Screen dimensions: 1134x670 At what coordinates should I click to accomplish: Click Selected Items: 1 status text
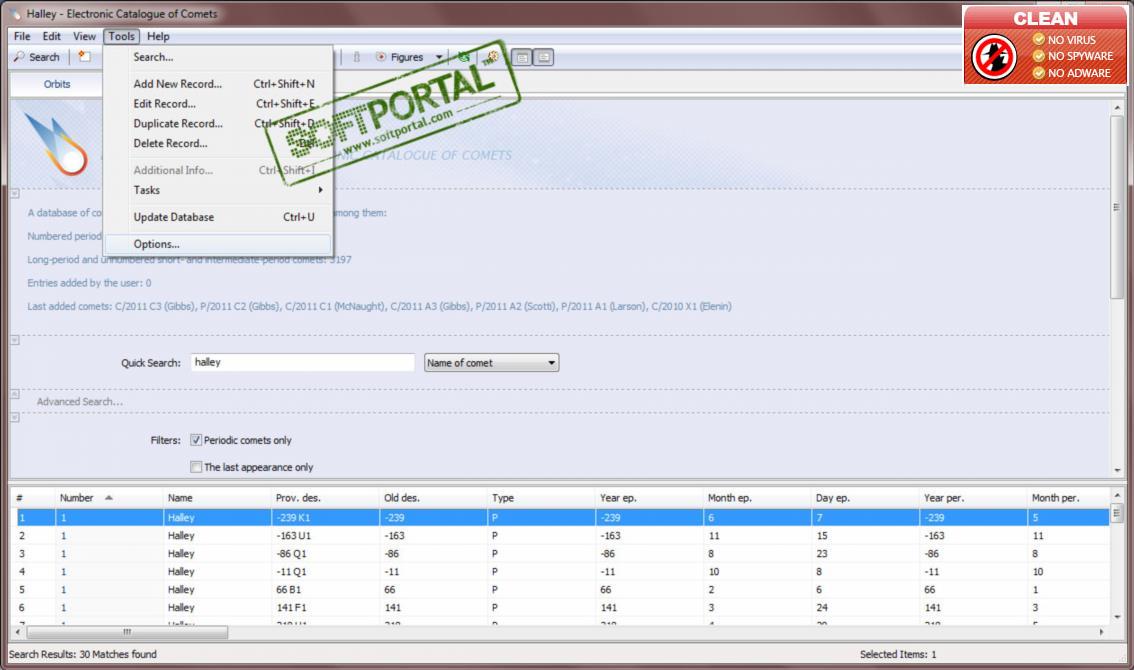click(898, 654)
